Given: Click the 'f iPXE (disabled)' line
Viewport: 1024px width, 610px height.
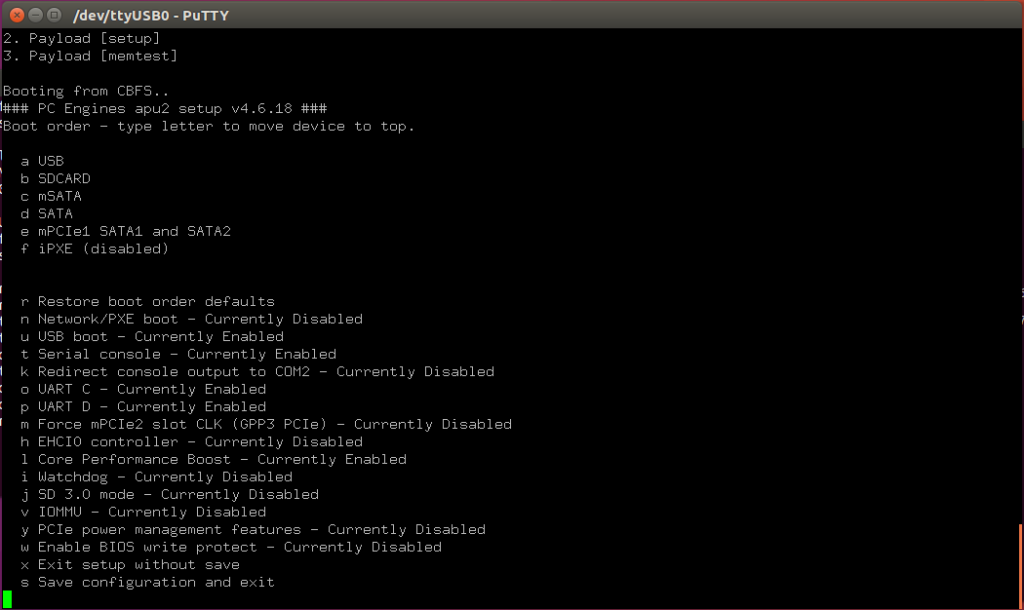Looking at the screenshot, I should pos(95,249).
